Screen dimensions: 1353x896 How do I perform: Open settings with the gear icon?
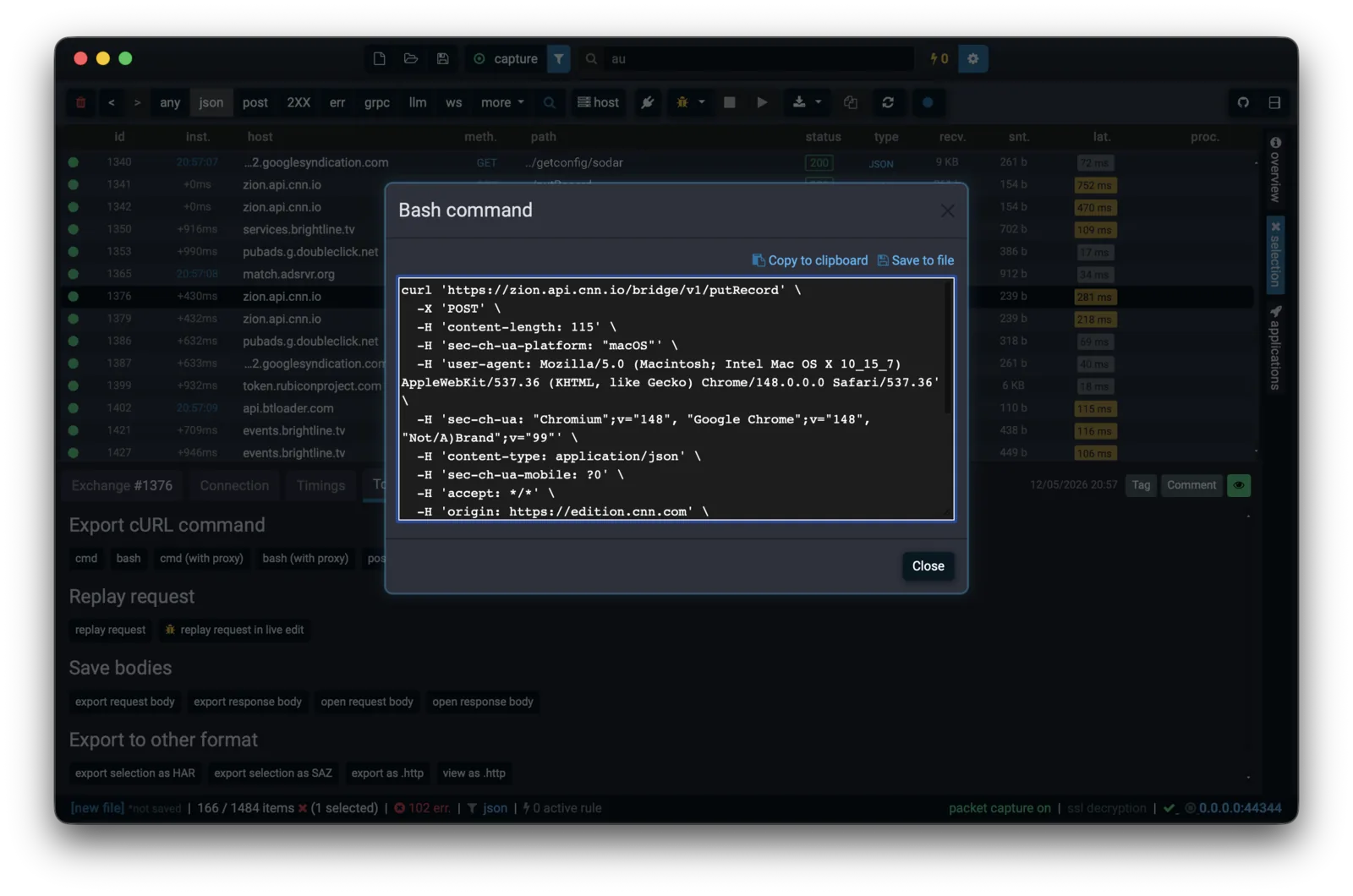pyautogui.click(x=972, y=58)
